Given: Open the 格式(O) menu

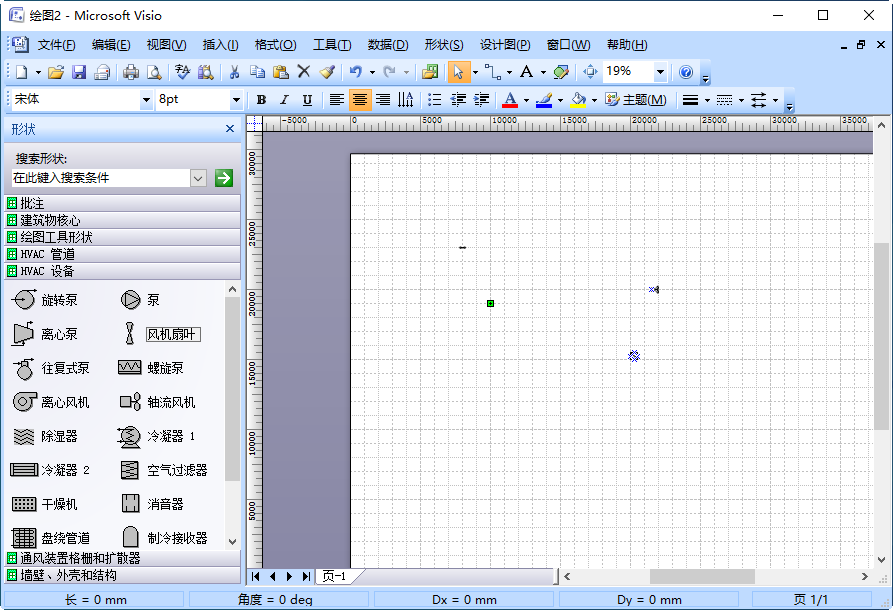Looking at the screenshot, I should [x=276, y=45].
